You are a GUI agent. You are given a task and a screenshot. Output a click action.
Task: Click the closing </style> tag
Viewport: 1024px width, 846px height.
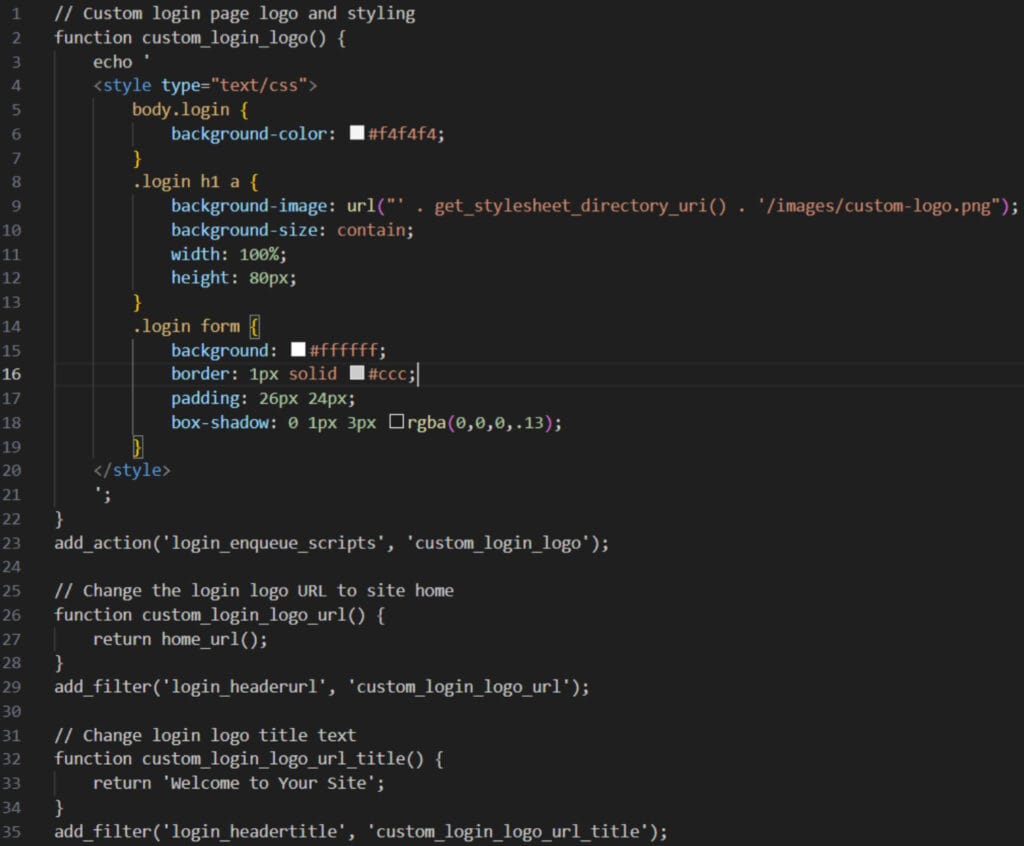[x=132, y=470]
